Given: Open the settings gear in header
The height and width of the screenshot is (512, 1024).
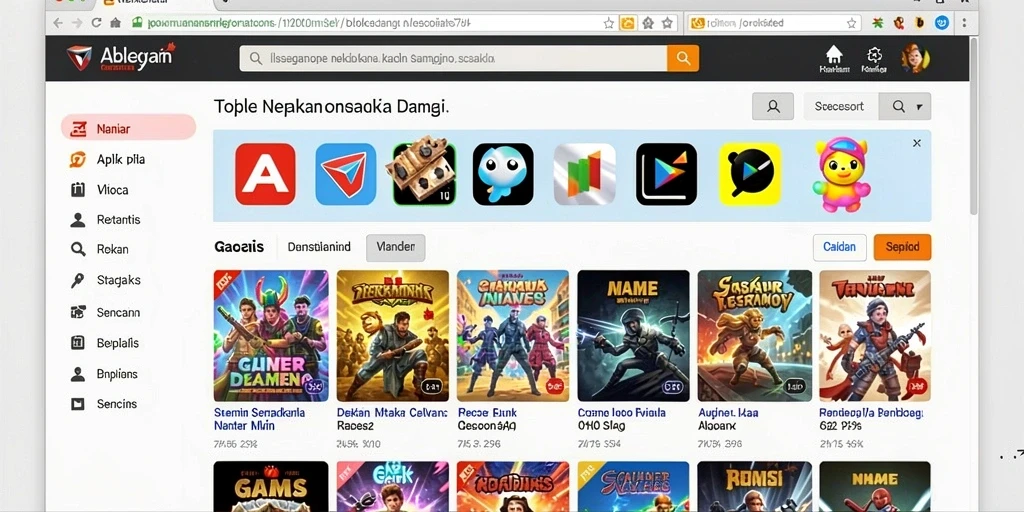Looking at the screenshot, I should [x=874, y=58].
